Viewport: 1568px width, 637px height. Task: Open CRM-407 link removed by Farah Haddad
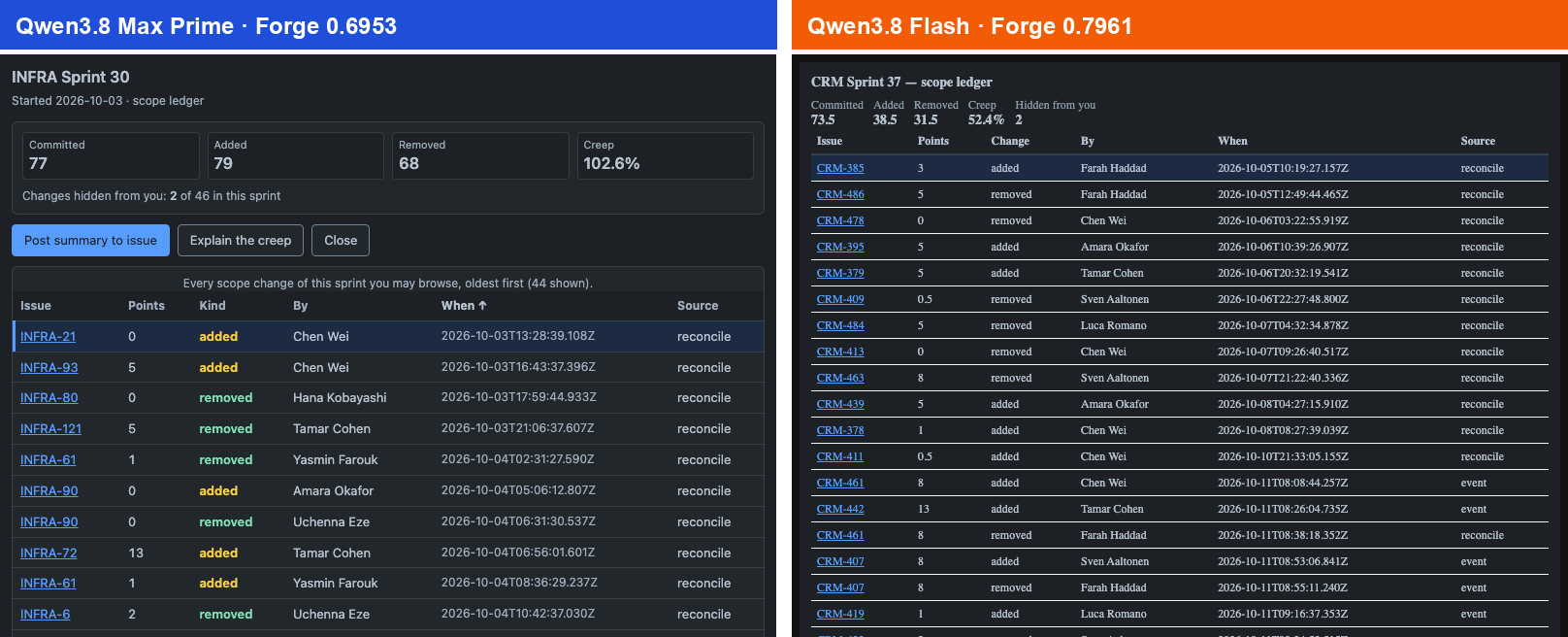pyautogui.click(x=840, y=587)
